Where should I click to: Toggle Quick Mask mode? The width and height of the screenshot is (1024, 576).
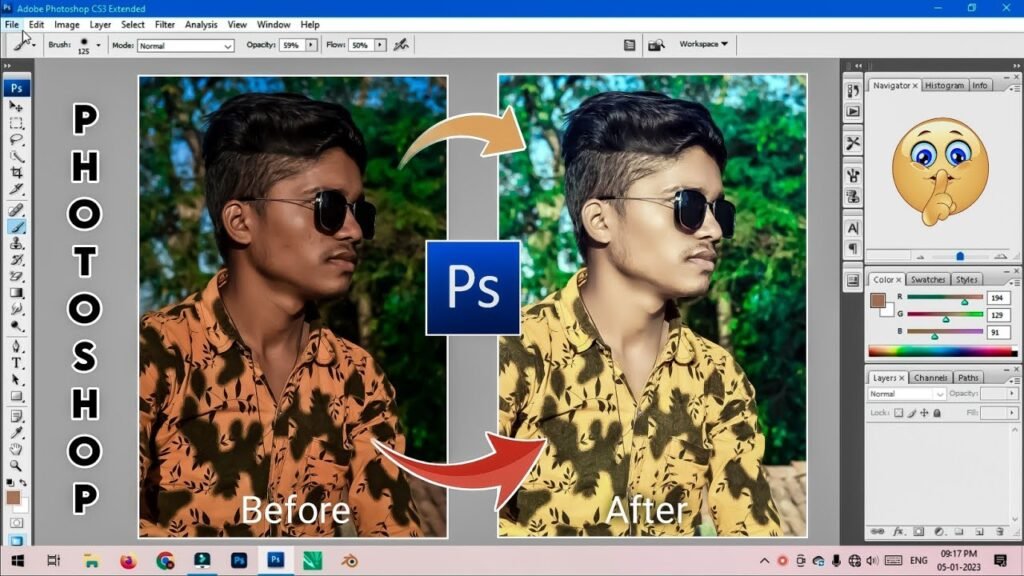(x=16, y=523)
